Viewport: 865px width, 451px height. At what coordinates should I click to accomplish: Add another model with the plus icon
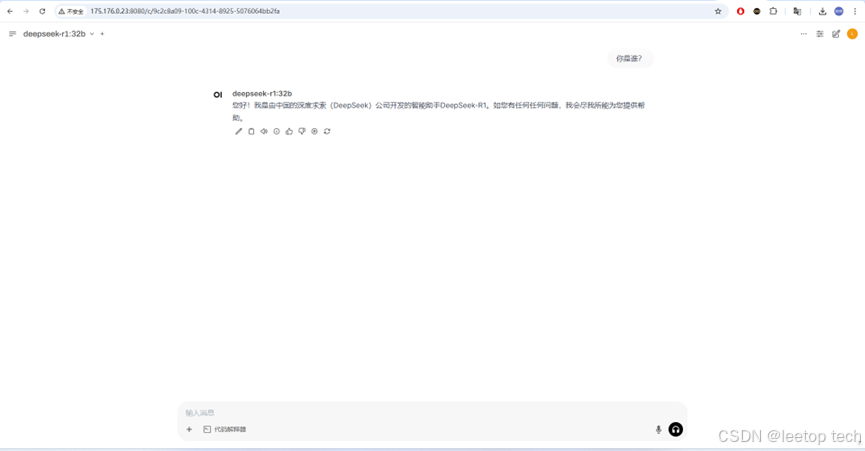102,34
